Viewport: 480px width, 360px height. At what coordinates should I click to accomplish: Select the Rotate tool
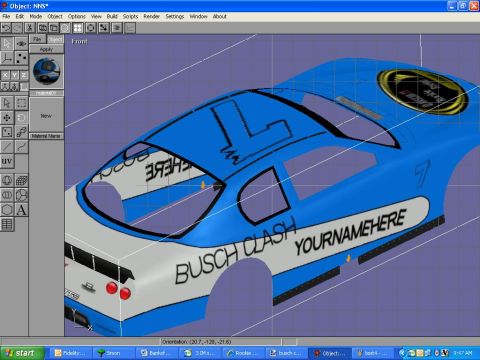pos(21,118)
